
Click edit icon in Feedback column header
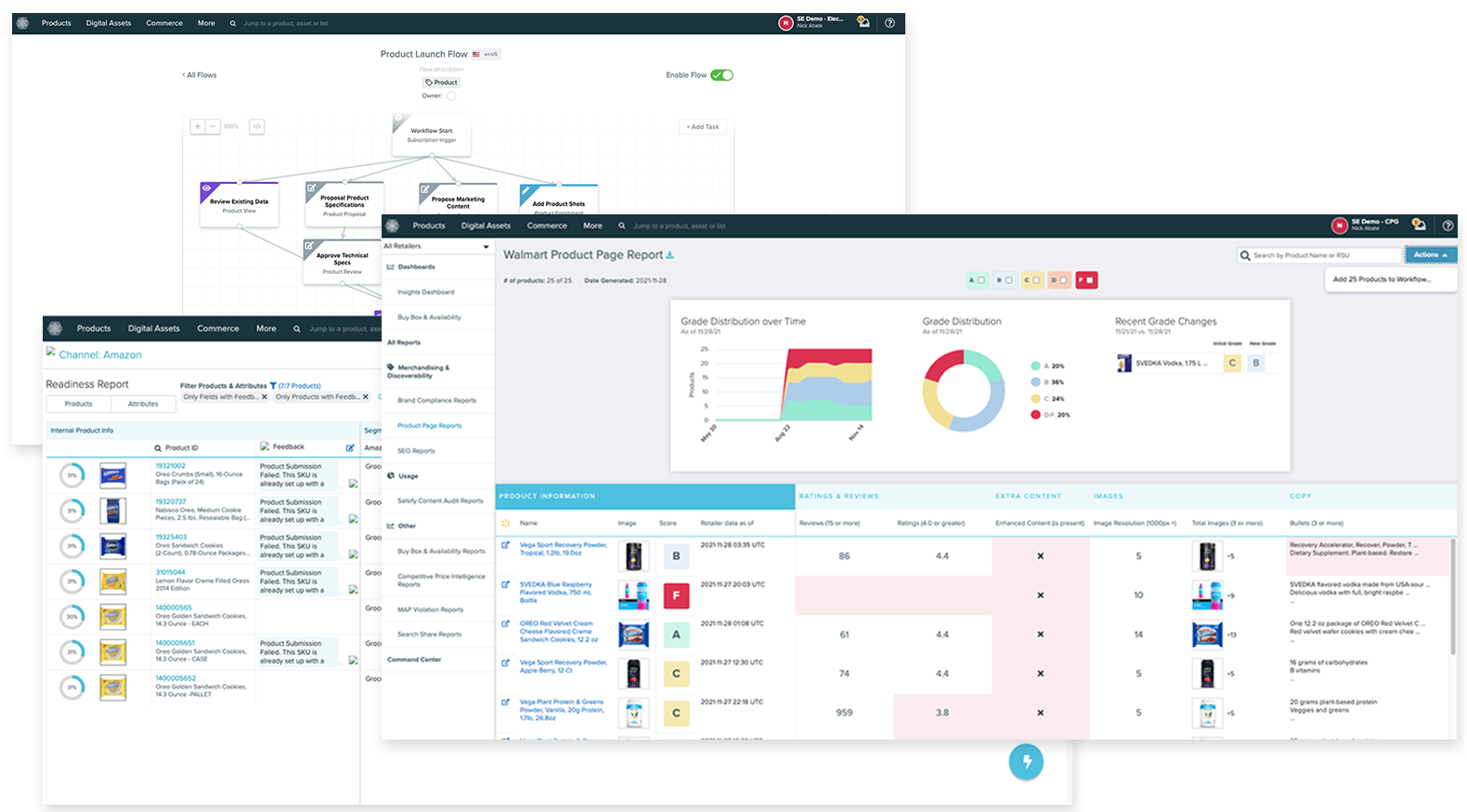[x=350, y=447]
